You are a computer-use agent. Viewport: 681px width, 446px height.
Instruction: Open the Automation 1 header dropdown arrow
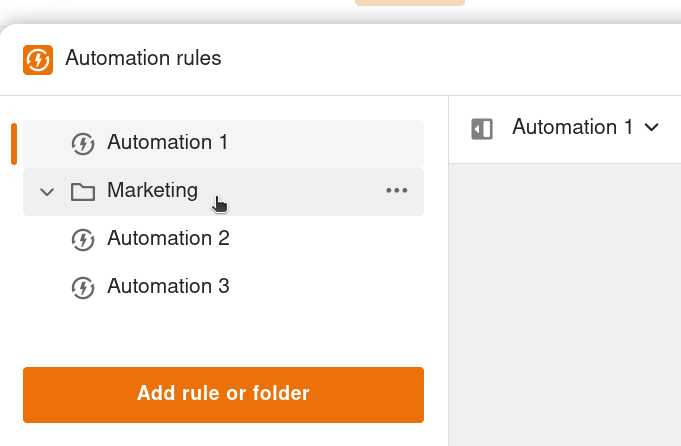click(652, 127)
